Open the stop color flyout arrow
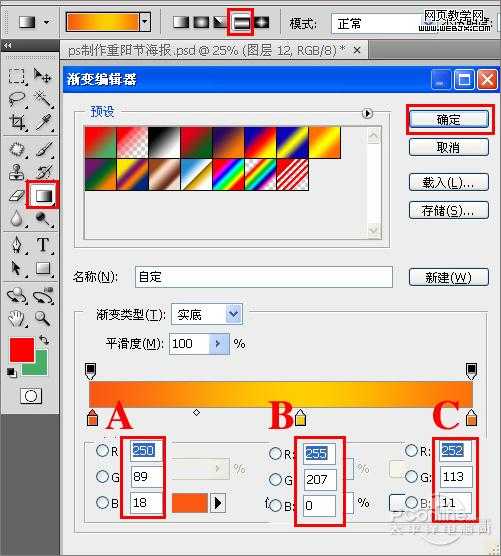501x556 pixels. pos(218,503)
